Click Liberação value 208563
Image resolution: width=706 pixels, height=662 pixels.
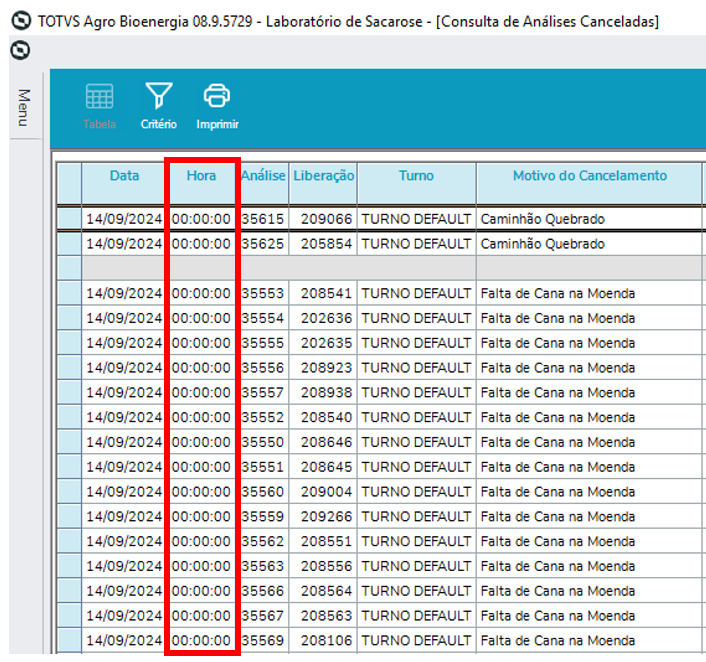(x=326, y=616)
